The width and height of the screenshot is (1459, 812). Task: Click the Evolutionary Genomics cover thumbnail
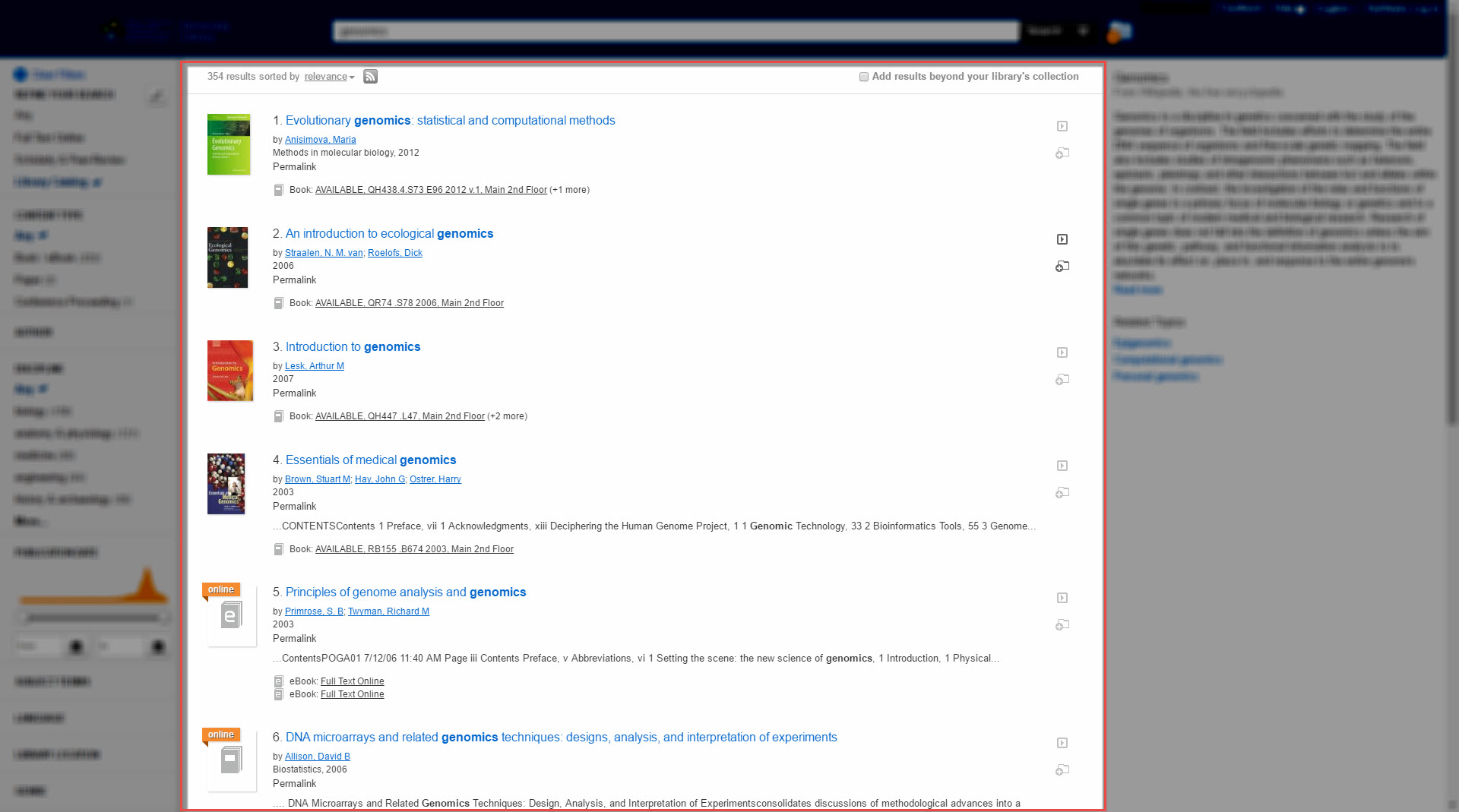[229, 144]
